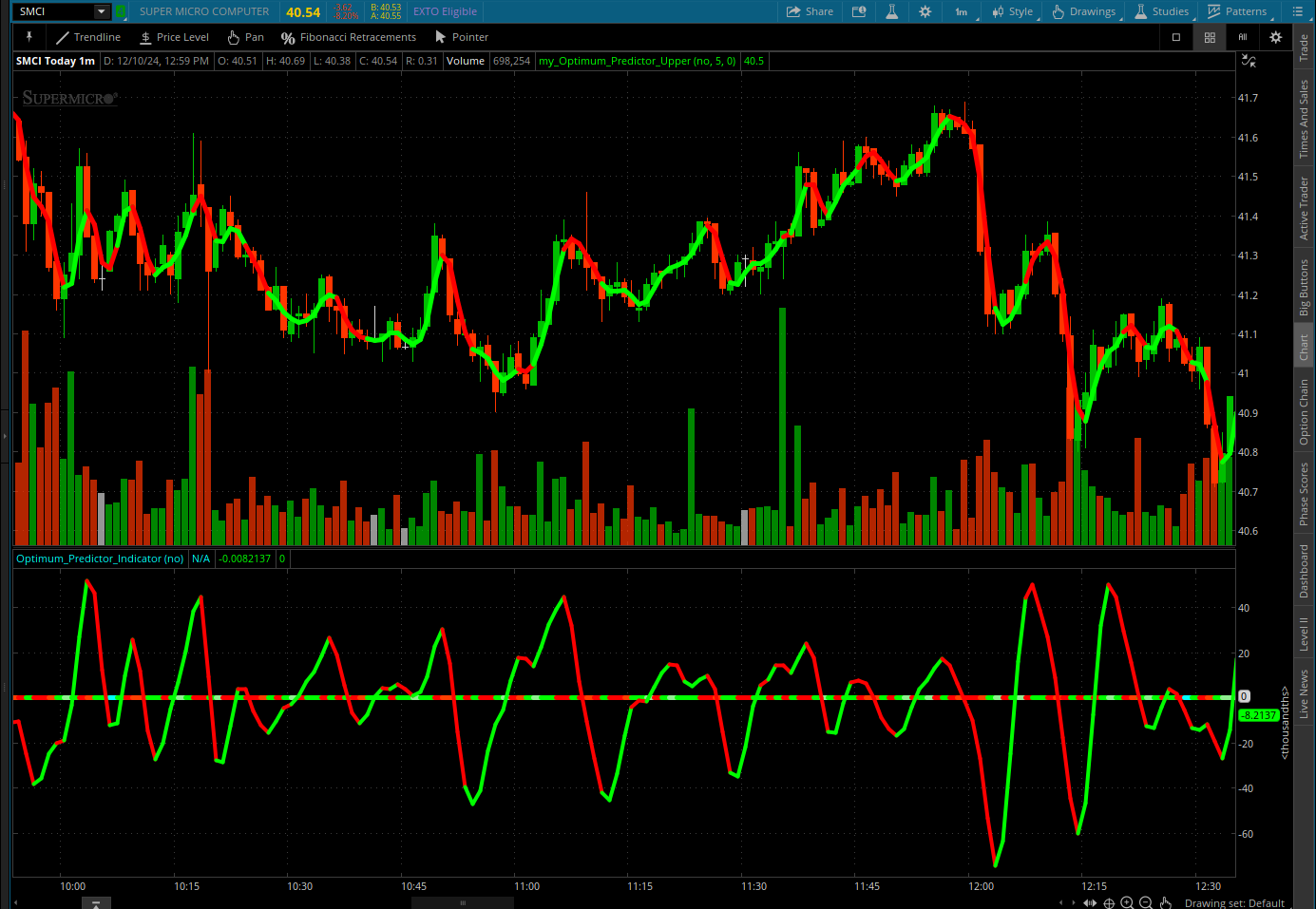Image resolution: width=1316 pixels, height=909 pixels.
Task: Select the Trendline drawing tool
Action: (x=88, y=37)
